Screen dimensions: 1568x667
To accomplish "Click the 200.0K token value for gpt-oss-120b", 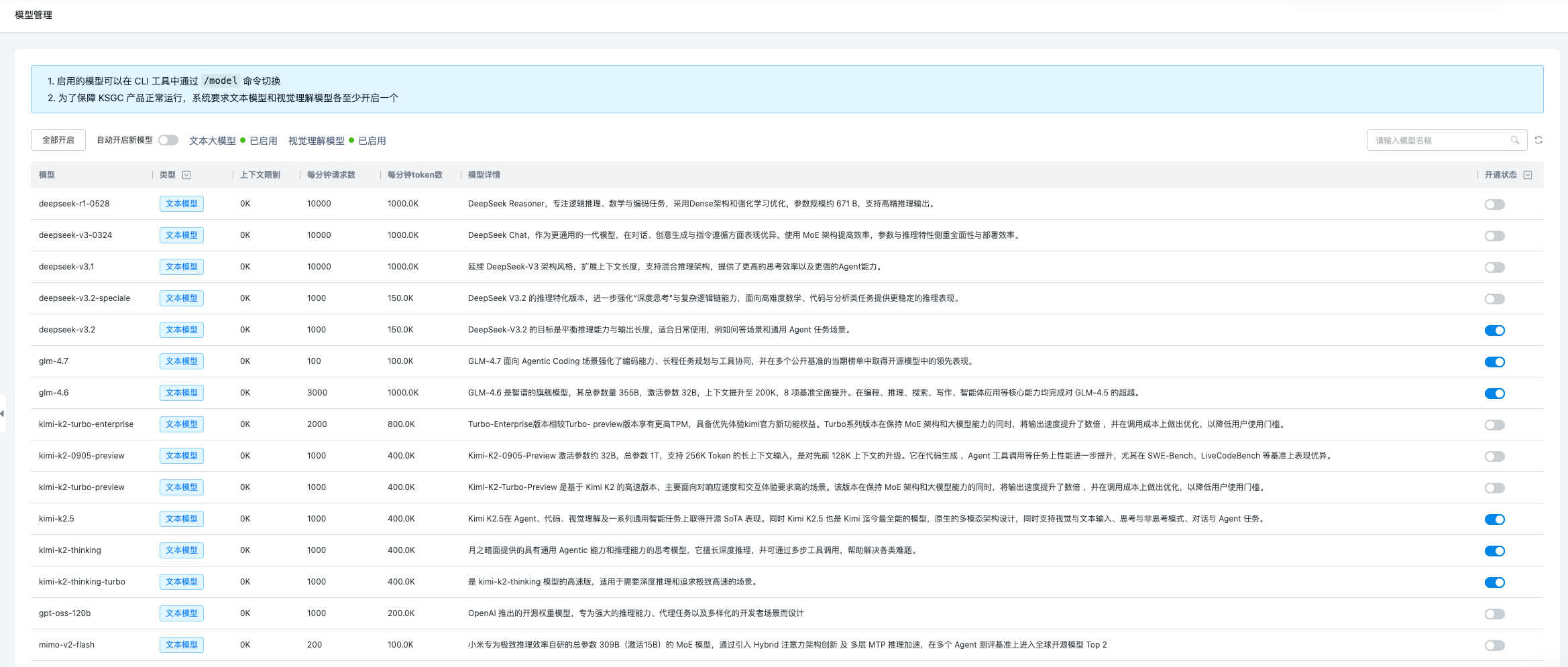I will click(x=401, y=613).
